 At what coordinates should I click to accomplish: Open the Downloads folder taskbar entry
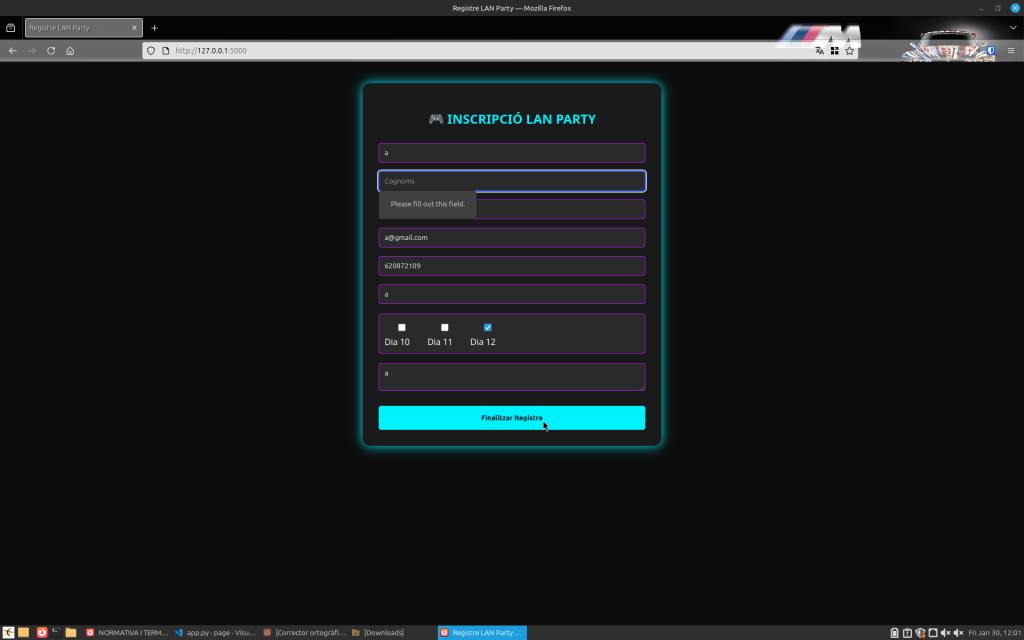point(378,632)
